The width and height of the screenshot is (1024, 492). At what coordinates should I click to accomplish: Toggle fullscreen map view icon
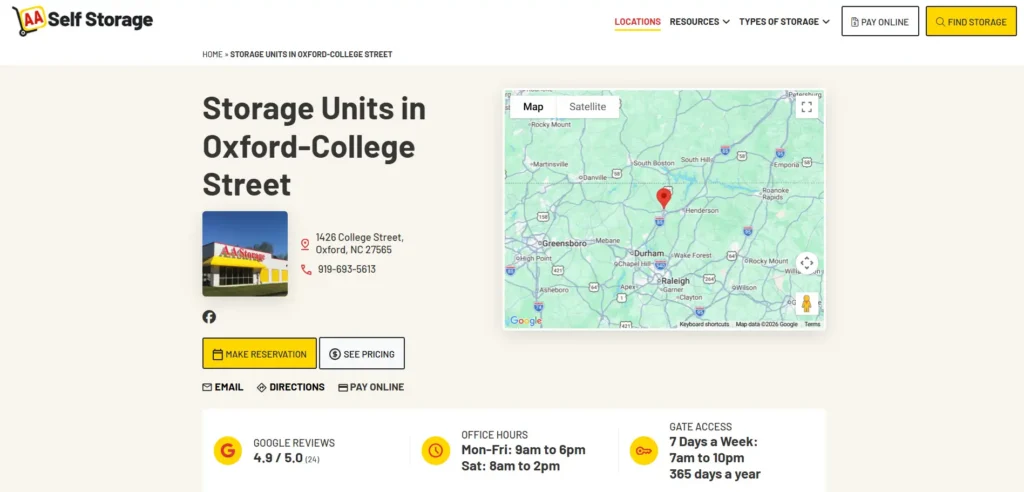point(807,107)
